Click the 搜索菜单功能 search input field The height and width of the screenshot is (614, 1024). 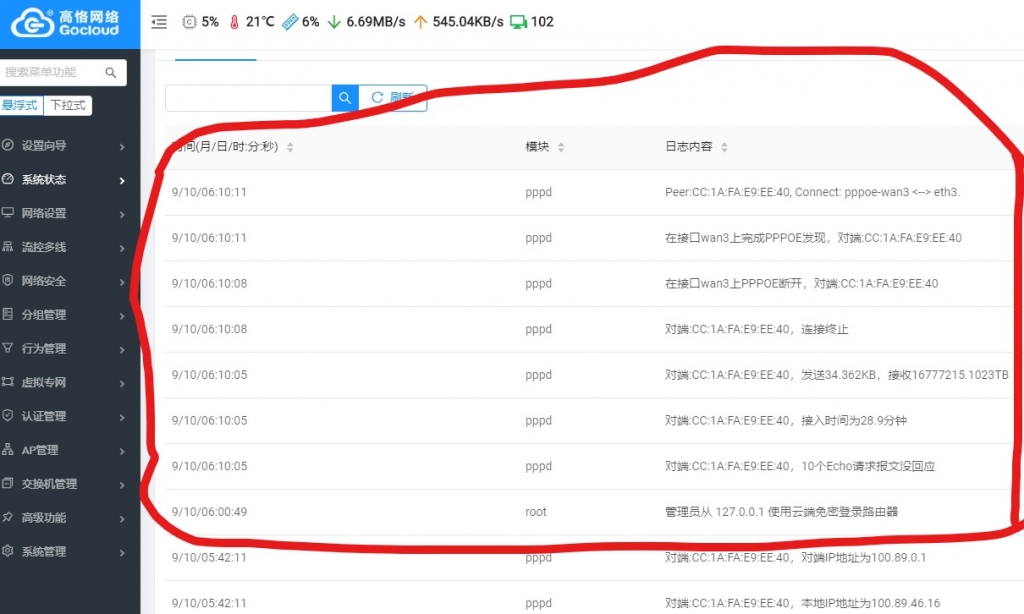pos(55,72)
